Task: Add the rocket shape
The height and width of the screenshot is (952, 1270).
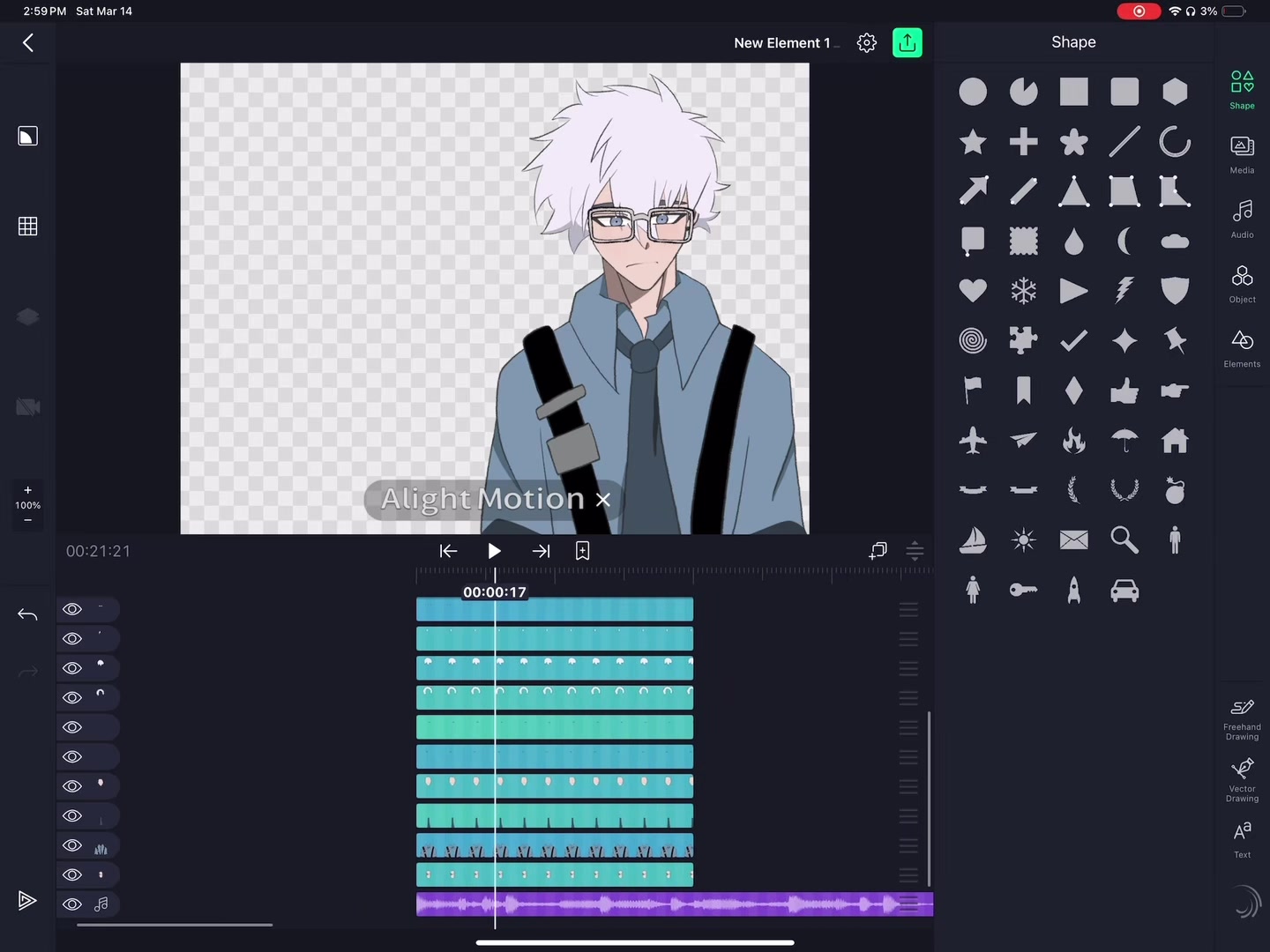Action: click(1073, 590)
